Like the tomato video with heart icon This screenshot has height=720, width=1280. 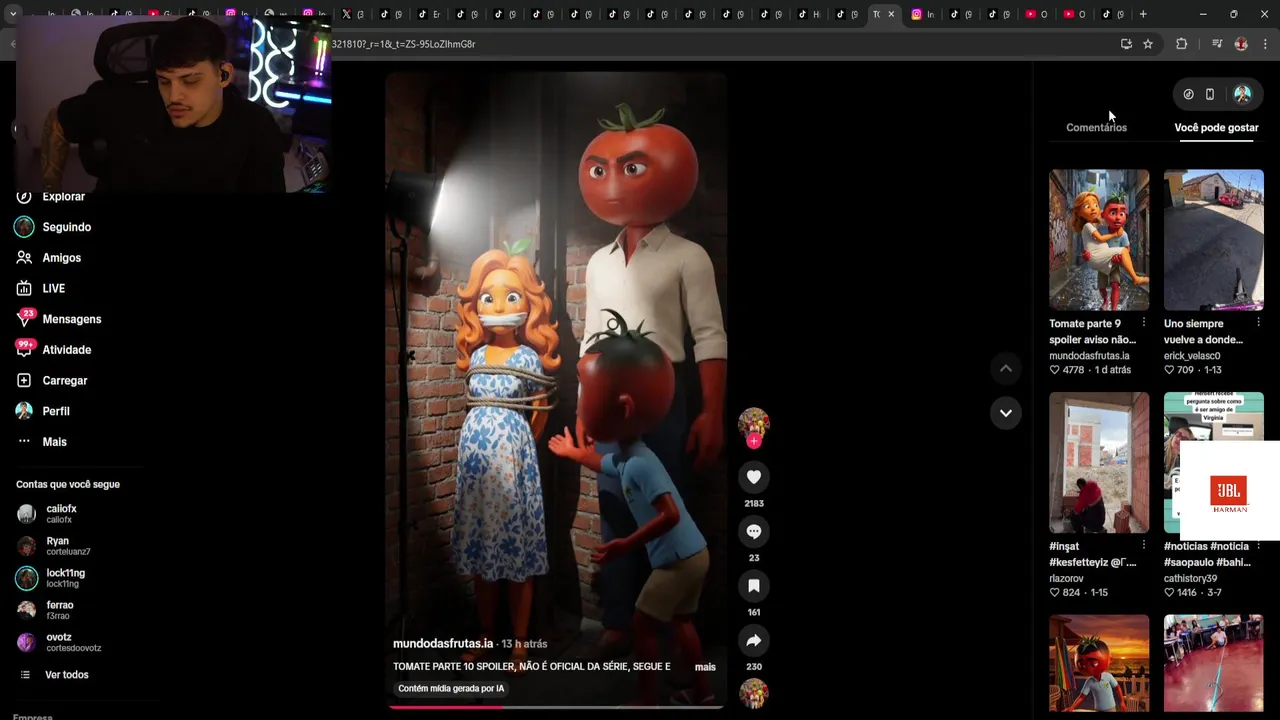coord(754,477)
